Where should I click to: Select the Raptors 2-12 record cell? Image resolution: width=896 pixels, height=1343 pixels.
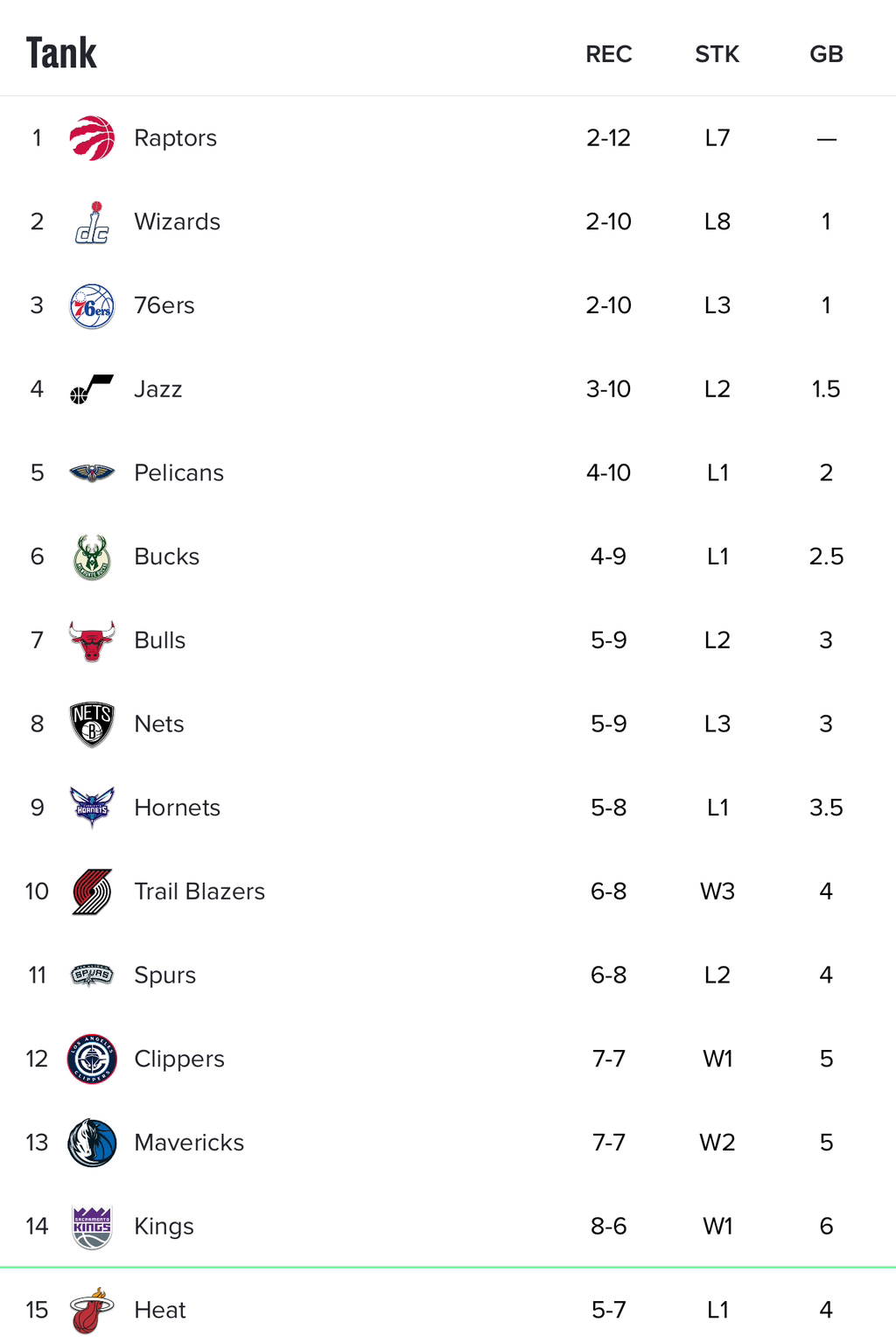pos(609,138)
